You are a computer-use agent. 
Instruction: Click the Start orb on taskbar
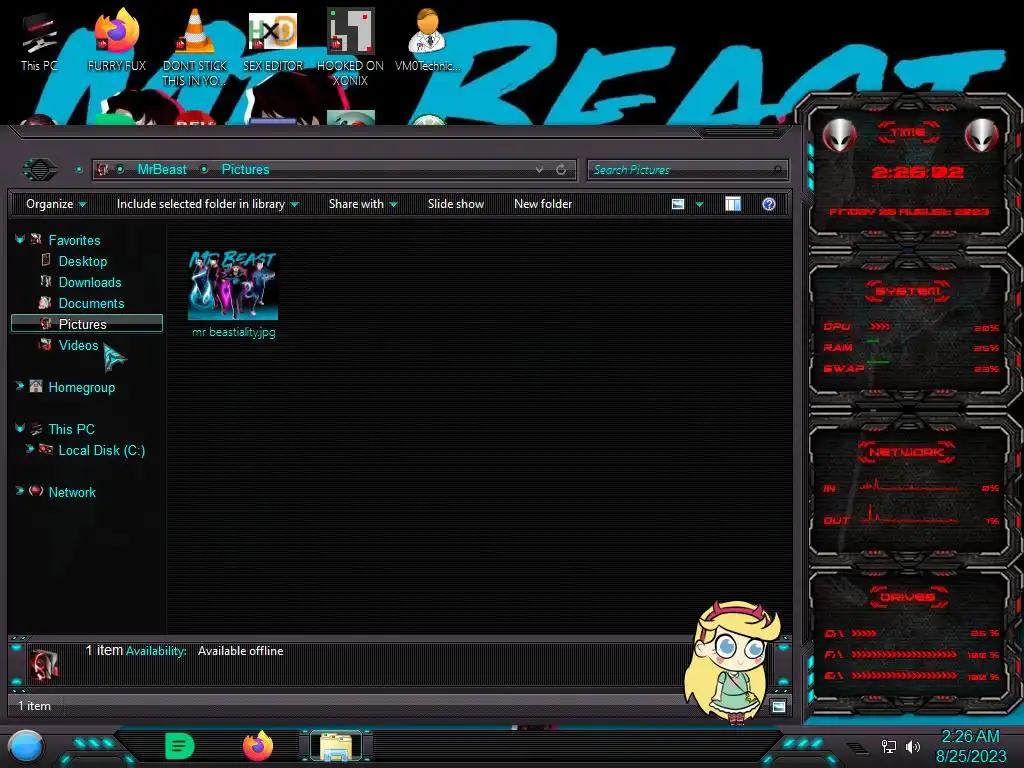click(x=26, y=746)
